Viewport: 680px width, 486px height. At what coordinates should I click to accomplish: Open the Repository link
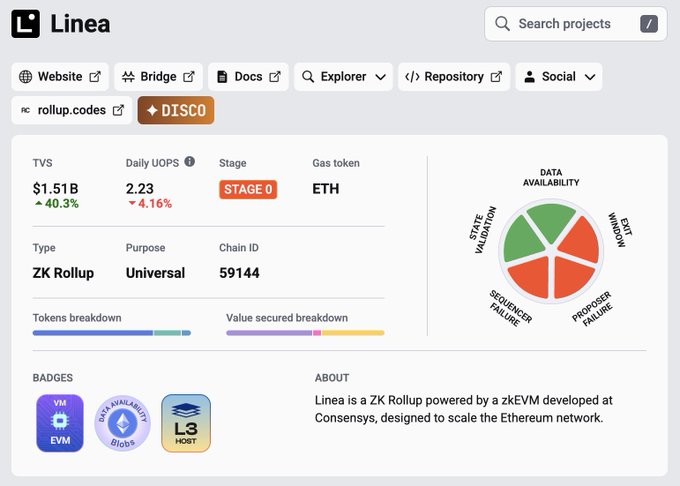click(454, 77)
